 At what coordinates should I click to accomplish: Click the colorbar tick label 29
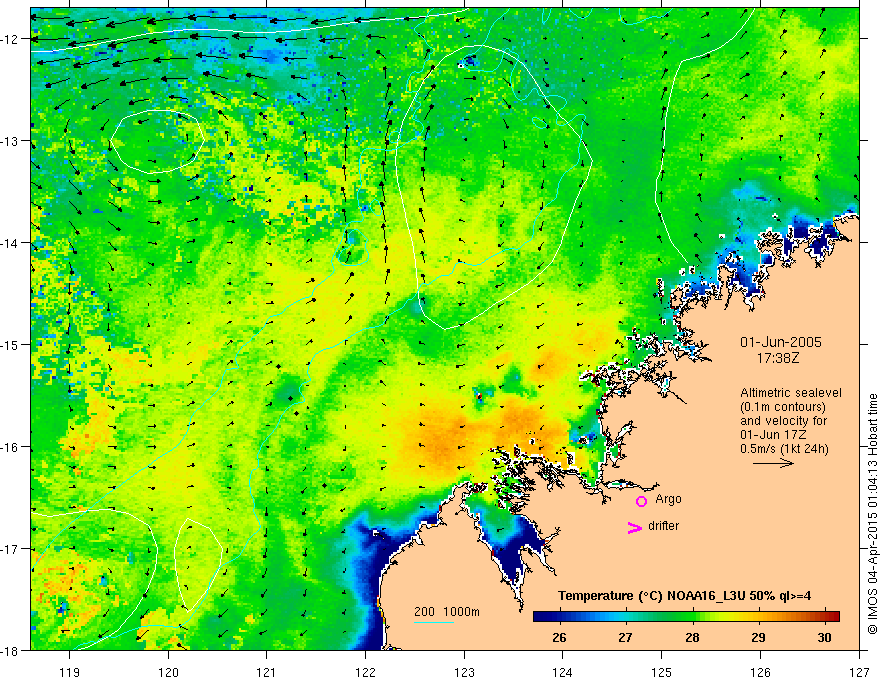758,638
